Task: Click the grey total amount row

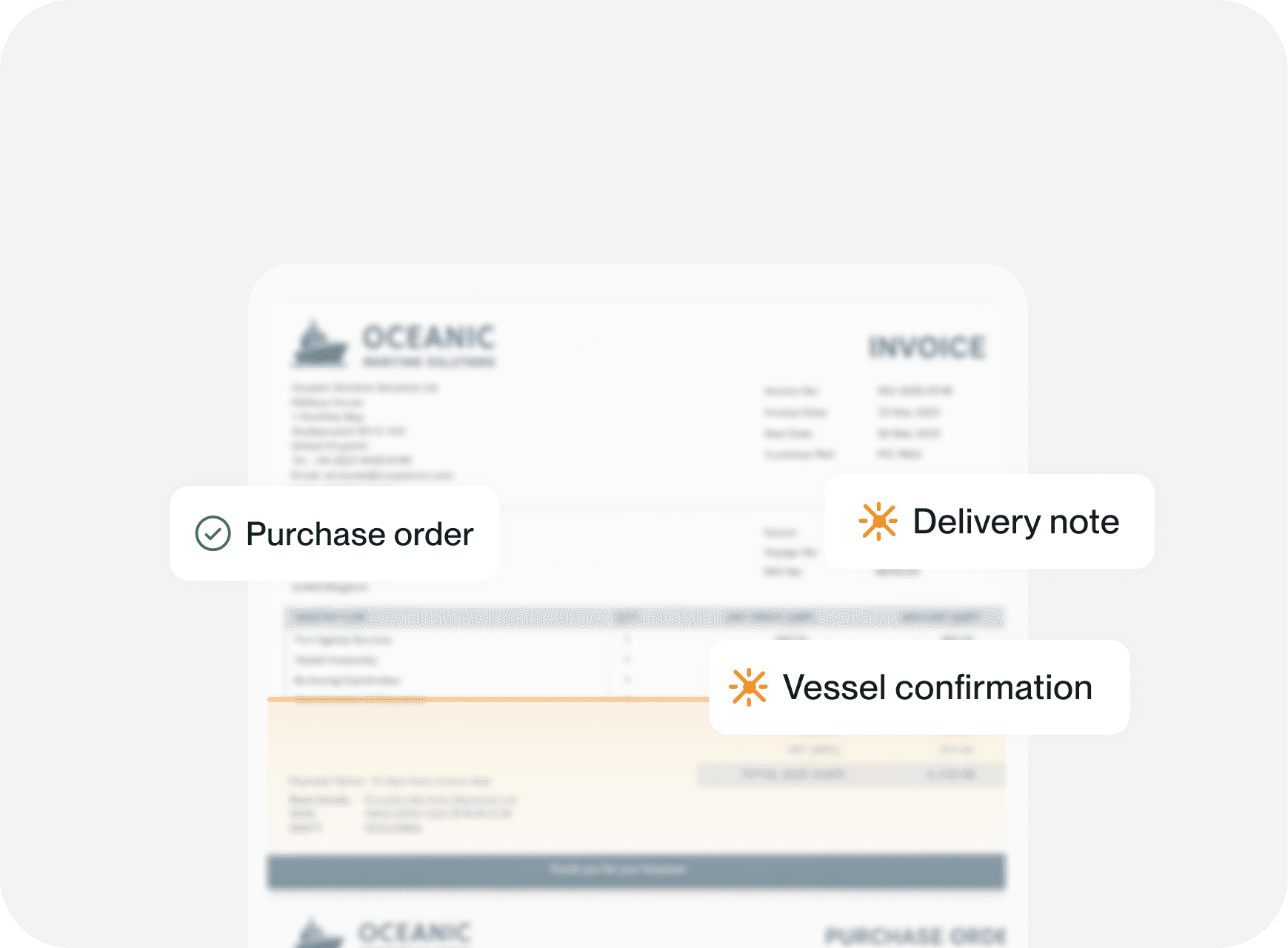Action: pyautogui.click(x=851, y=775)
